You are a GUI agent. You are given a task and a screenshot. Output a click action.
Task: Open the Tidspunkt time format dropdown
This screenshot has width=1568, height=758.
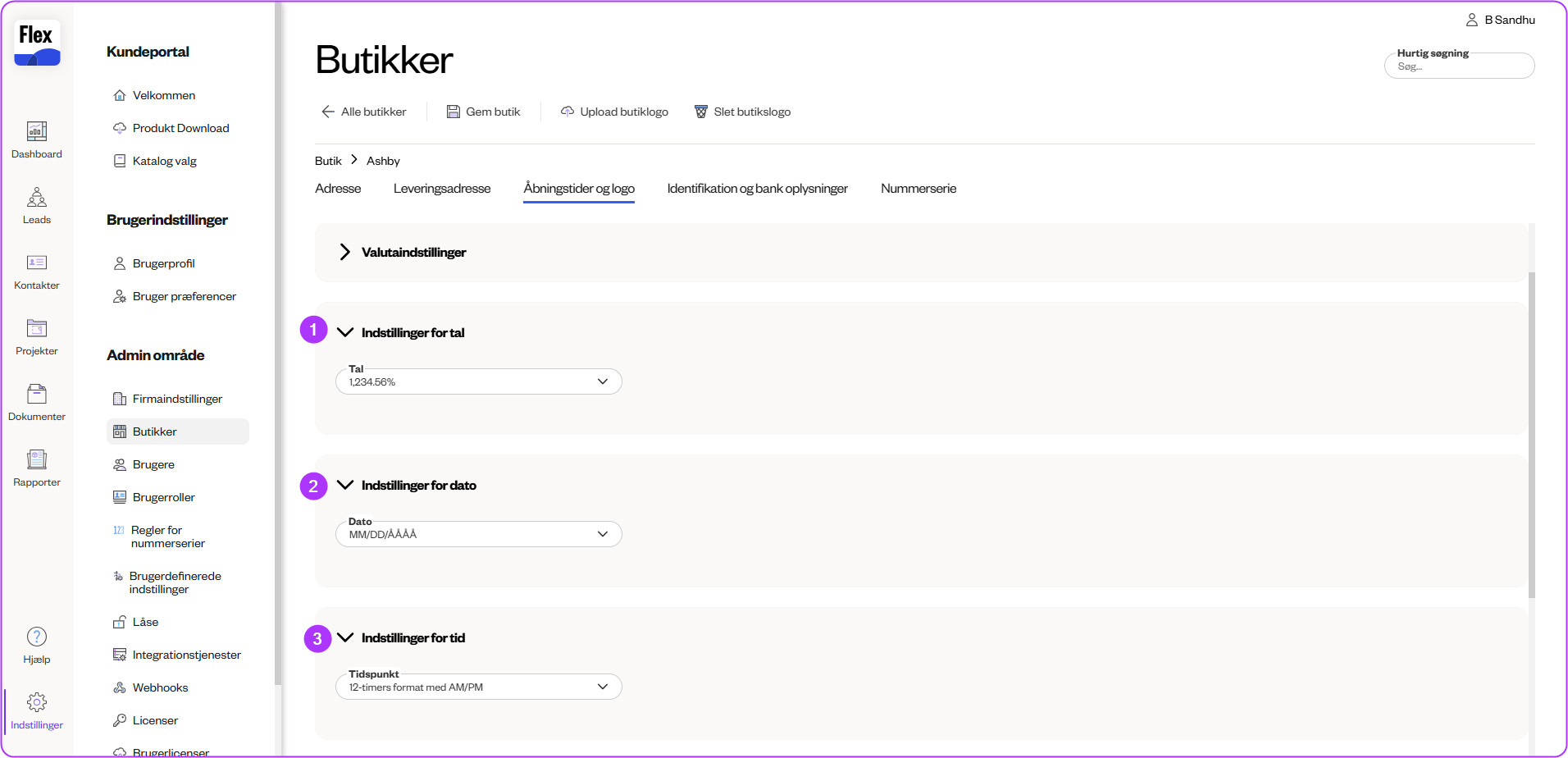(478, 687)
